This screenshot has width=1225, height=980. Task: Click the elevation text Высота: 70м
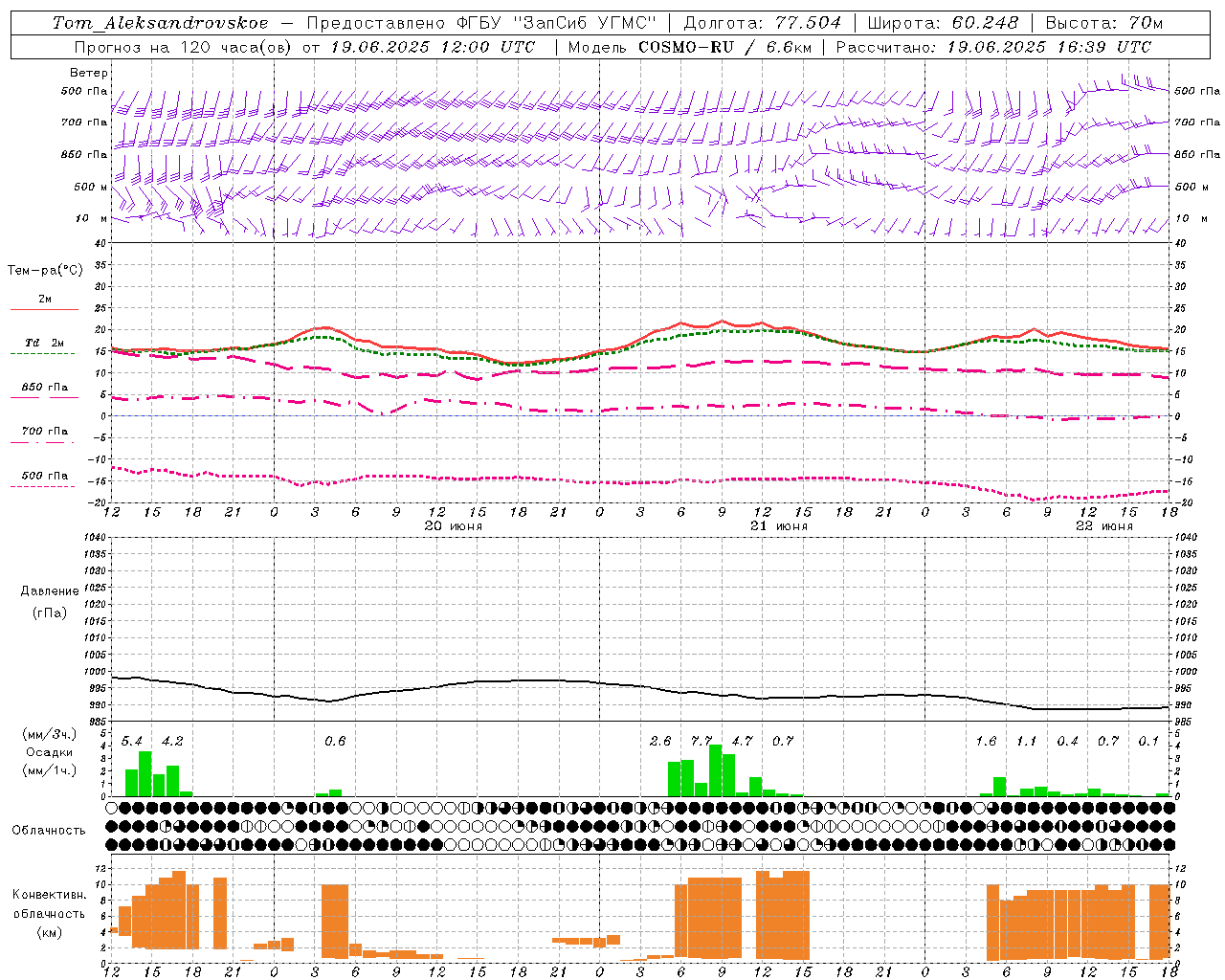point(1104,23)
